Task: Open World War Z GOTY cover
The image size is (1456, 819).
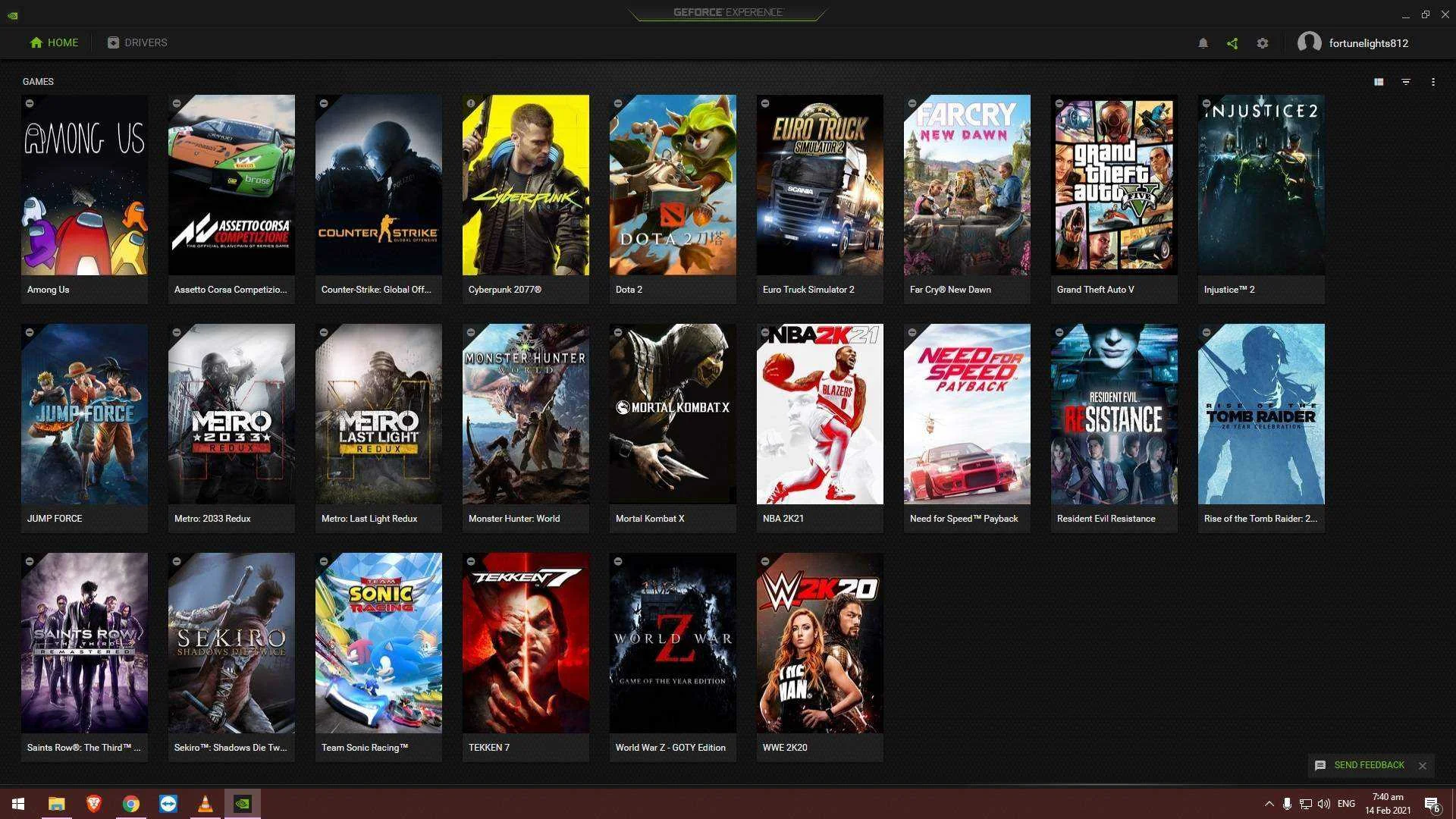Action: click(673, 643)
